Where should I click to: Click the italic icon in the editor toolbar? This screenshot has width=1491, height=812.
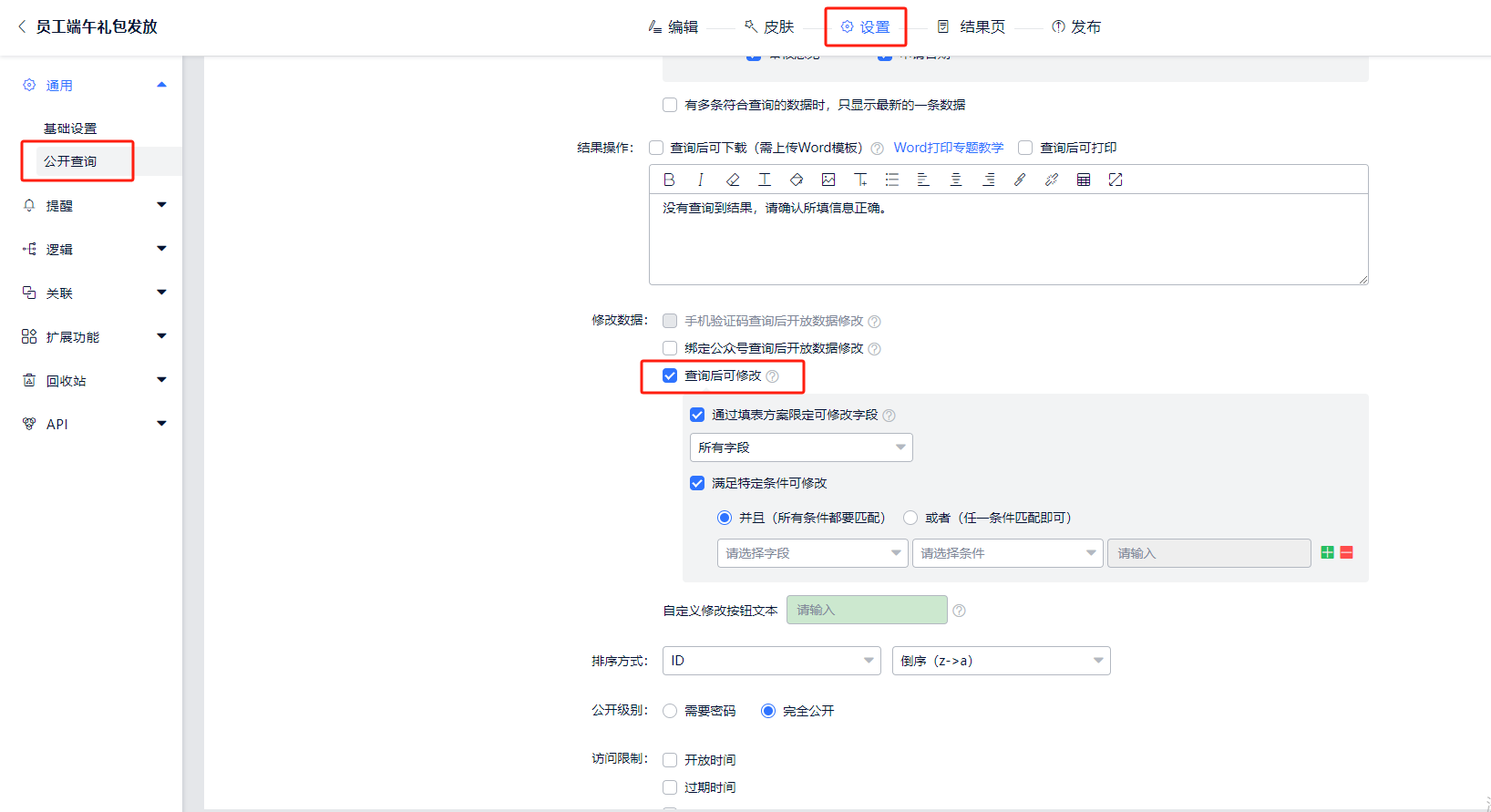700,180
